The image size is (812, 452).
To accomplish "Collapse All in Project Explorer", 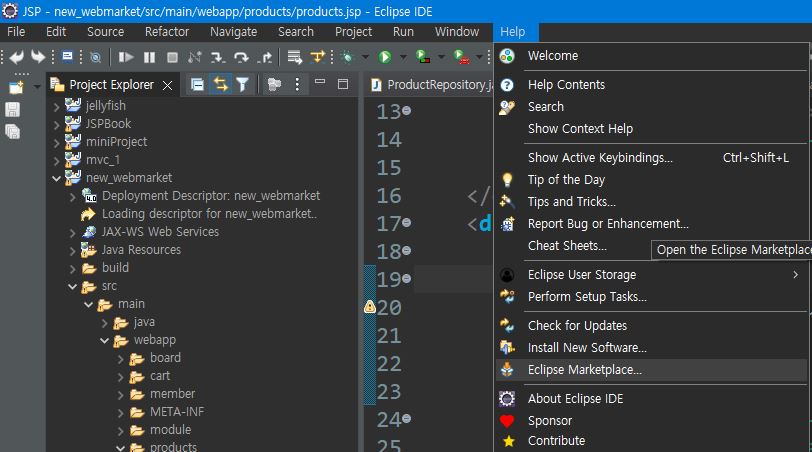I will 197,84.
